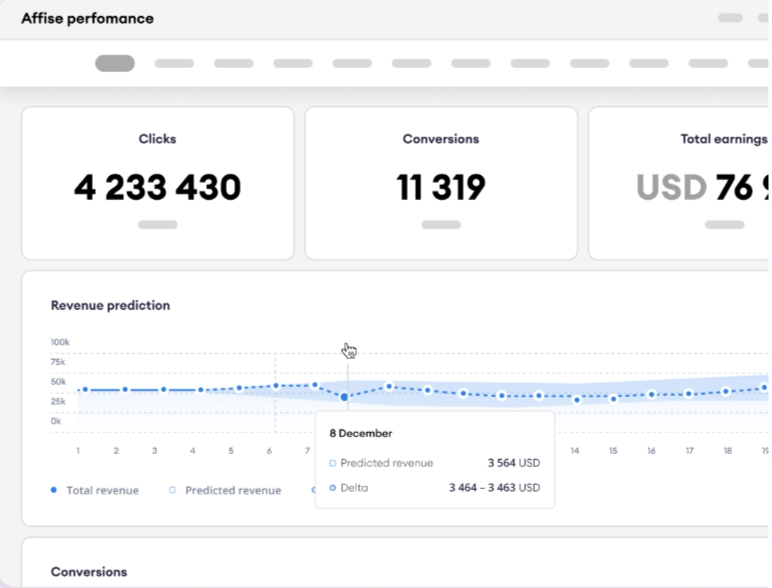Click the x-axis label "17"

[689, 451]
